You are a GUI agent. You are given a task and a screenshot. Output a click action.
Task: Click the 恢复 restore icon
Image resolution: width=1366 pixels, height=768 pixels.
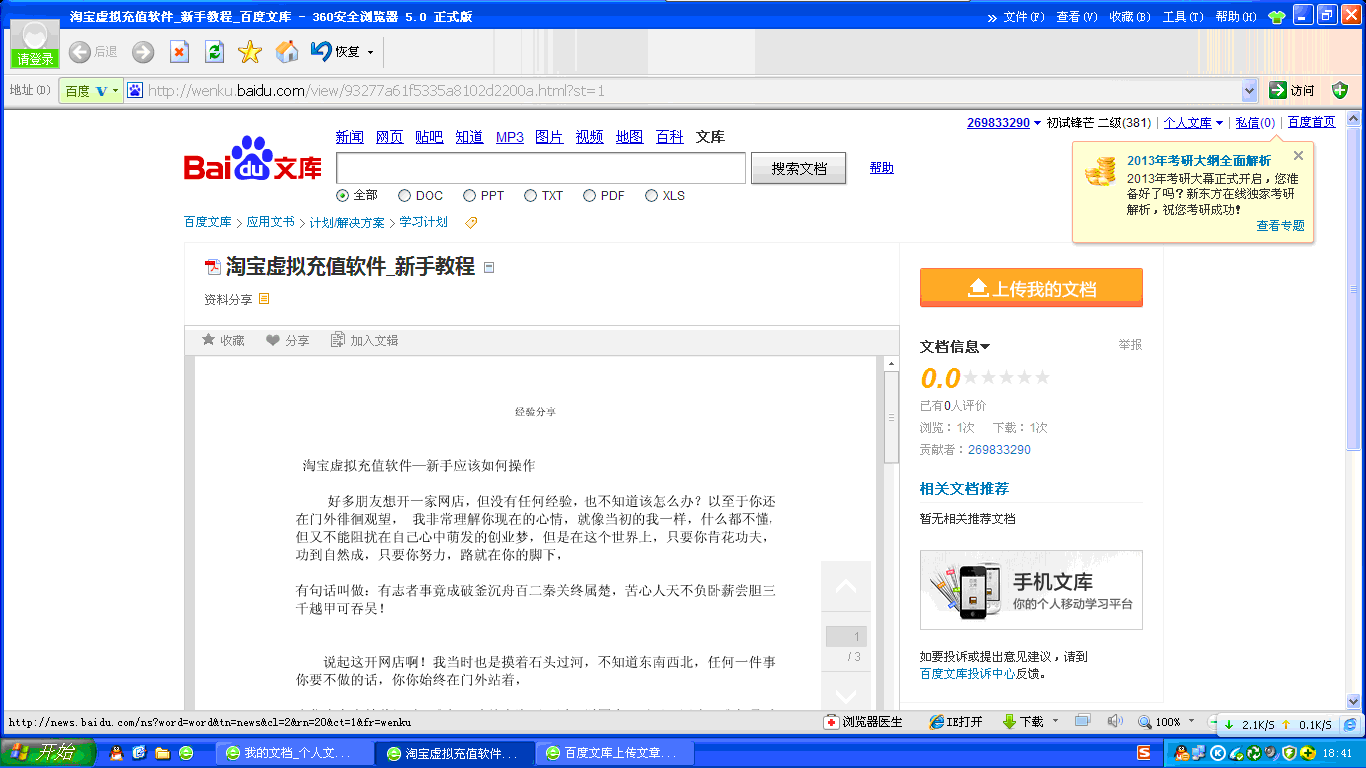(x=321, y=51)
